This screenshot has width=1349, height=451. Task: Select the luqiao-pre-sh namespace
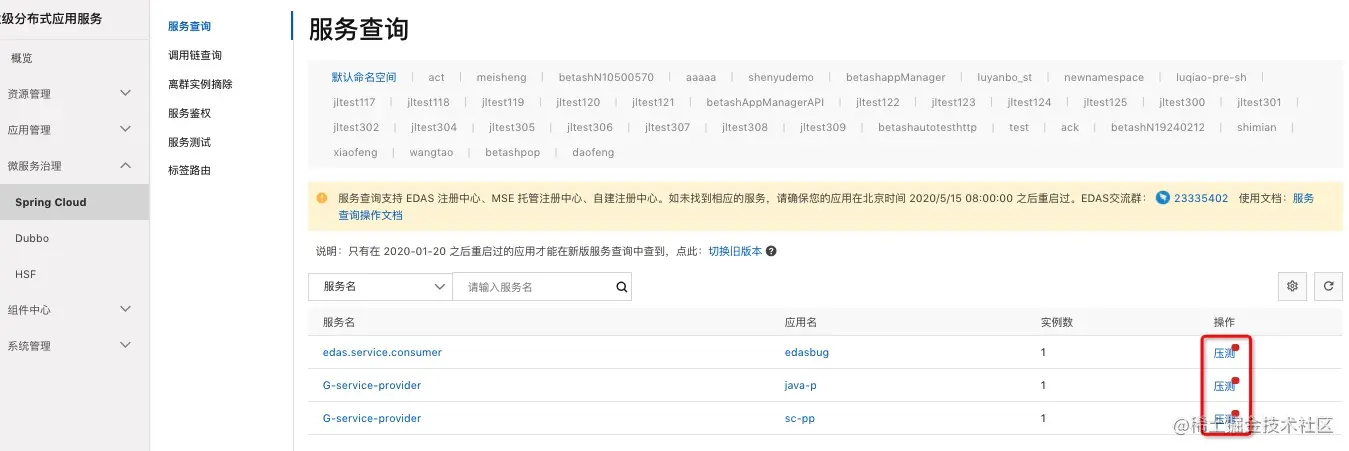click(1211, 77)
